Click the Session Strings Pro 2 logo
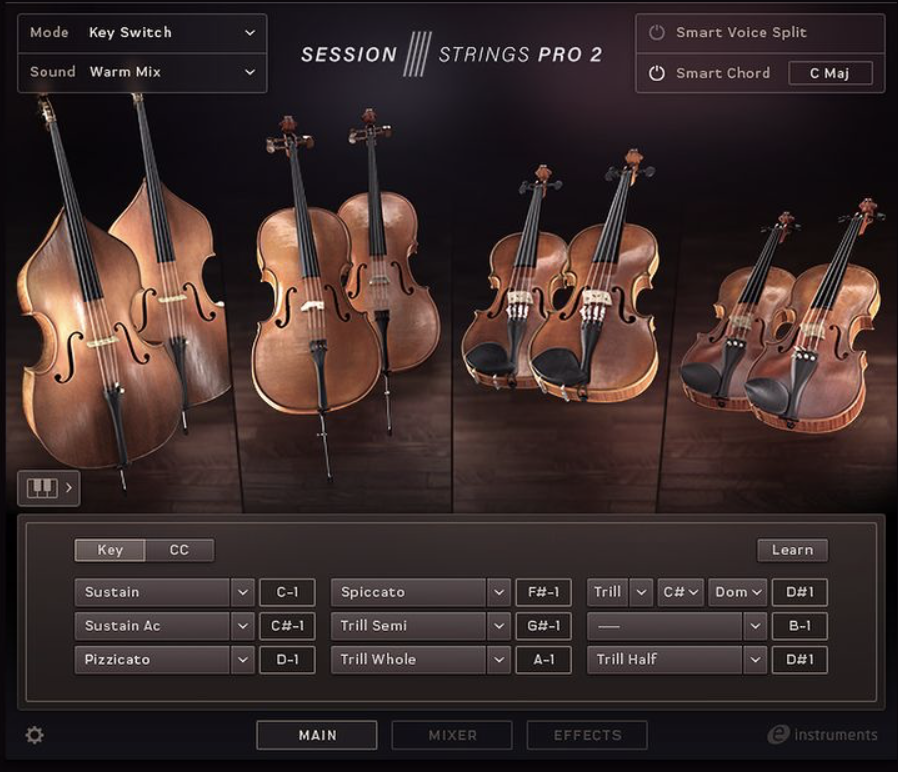The height and width of the screenshot is (772, 898). 449,53
